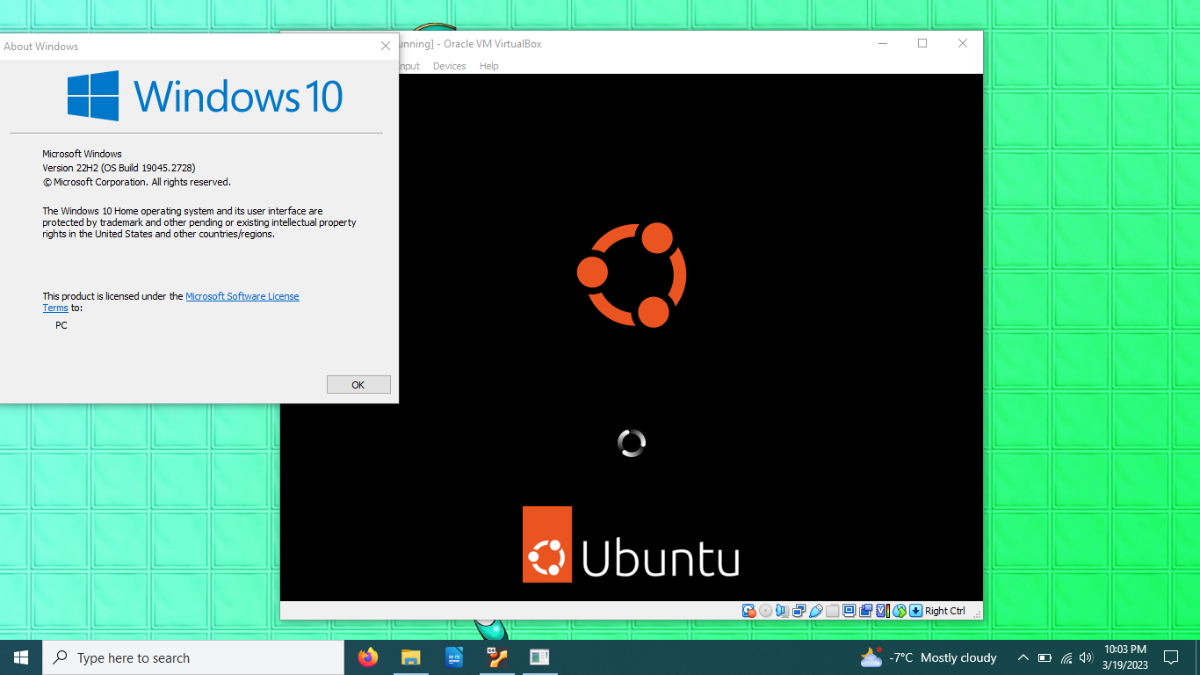Image resolution: width=1200 pixels, height=675 pixels.
Task: Click the recording indicator in VirtualBox status bar
Action: click(x=866, y=611)
